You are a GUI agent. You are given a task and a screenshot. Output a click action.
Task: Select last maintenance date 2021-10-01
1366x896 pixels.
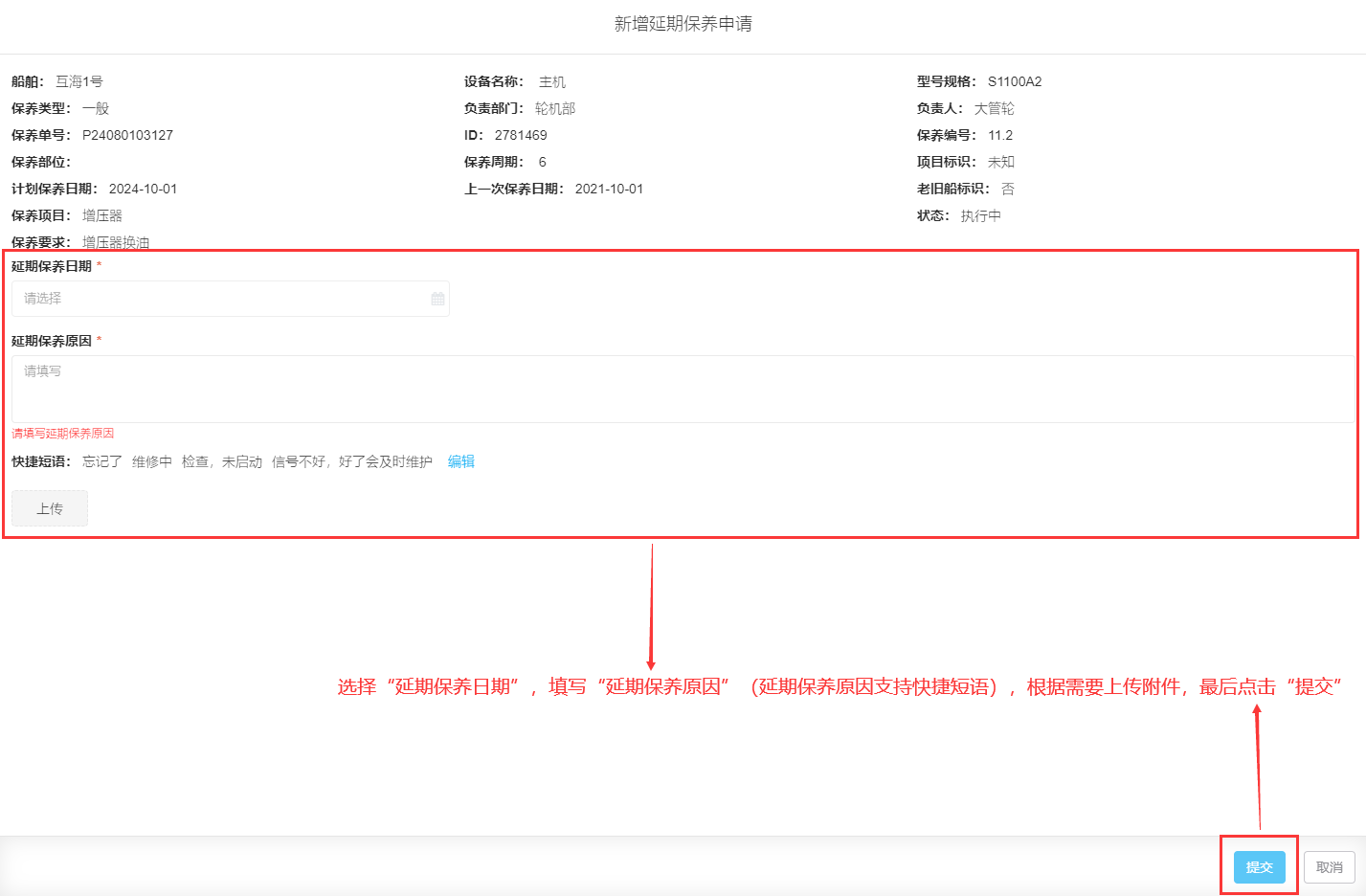(x=609, y=189)
